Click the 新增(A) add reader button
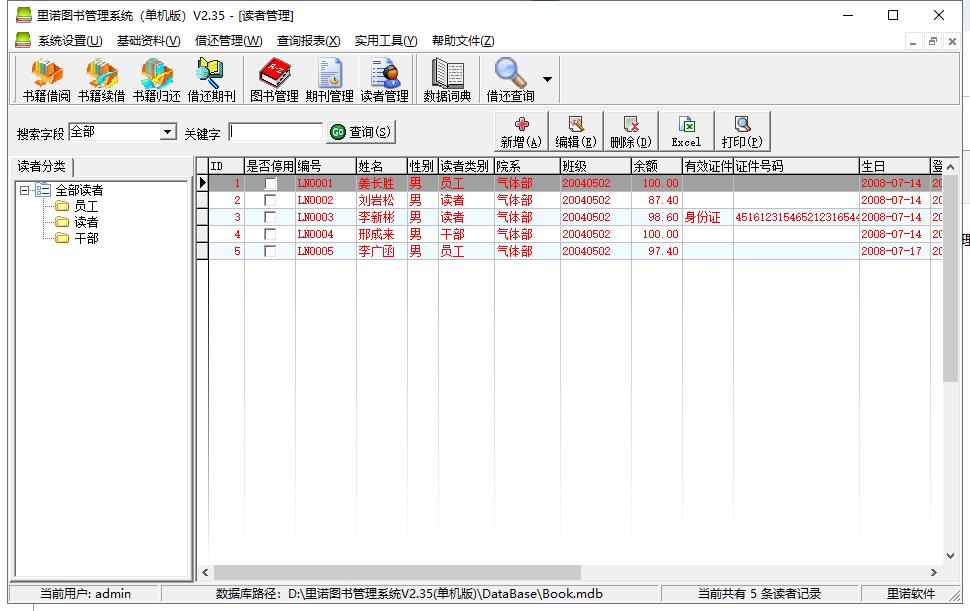970x611 pixels. pos(521,132)
